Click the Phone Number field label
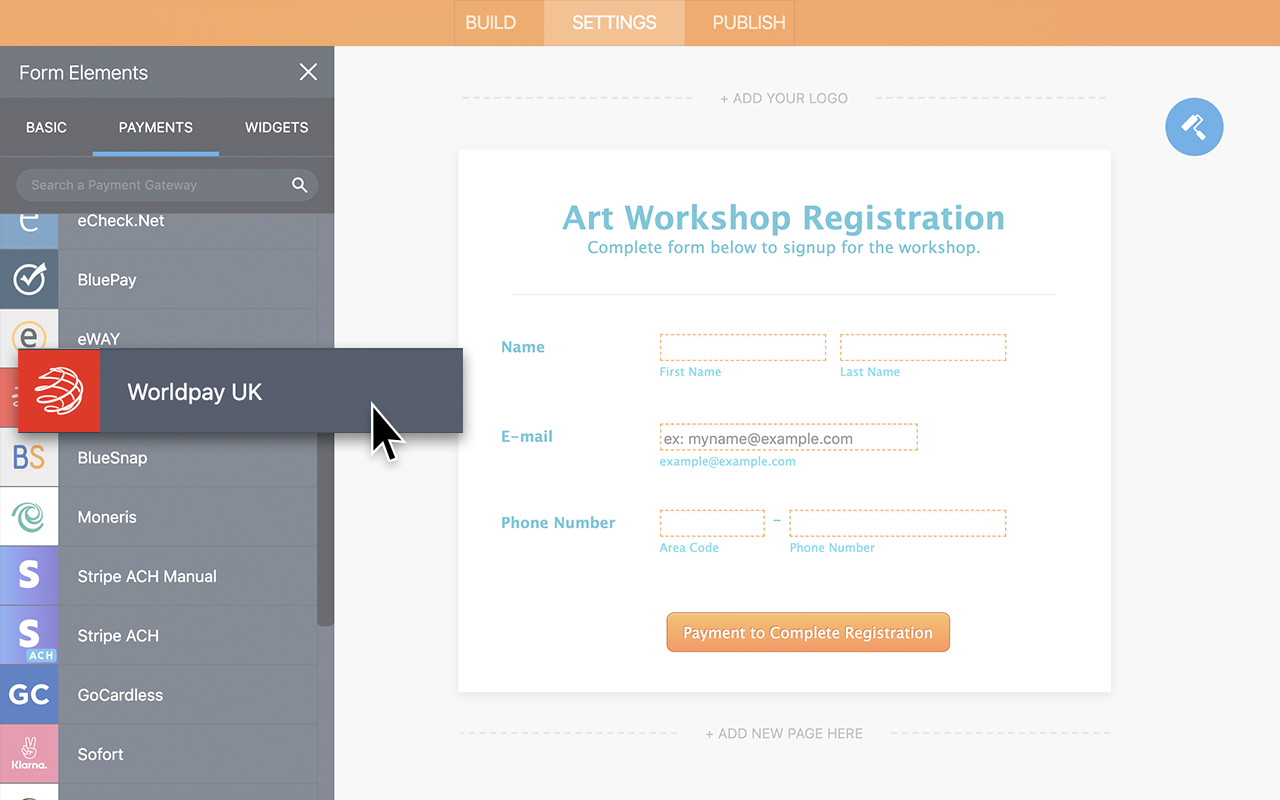The image size is (1280, 800). pyautogui.click(x=558, y=523)
